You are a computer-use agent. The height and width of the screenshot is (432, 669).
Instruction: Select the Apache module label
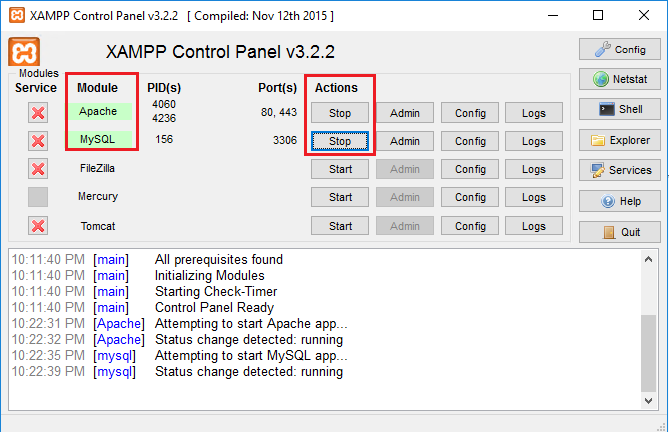[x=99, y=111]
